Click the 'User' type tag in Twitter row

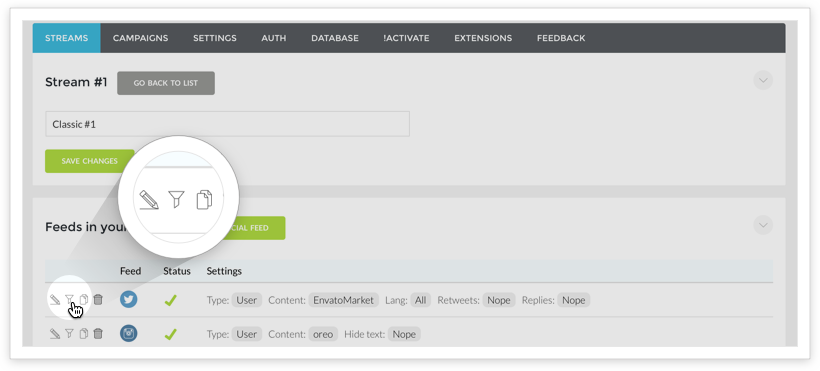coord(247,300)
